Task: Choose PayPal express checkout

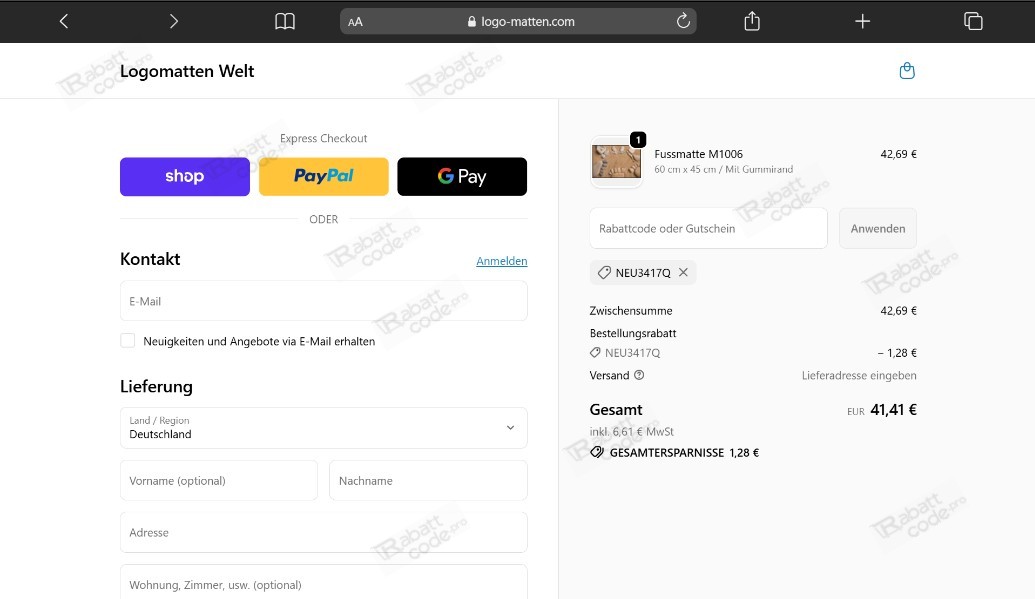Action: point(323,177)
